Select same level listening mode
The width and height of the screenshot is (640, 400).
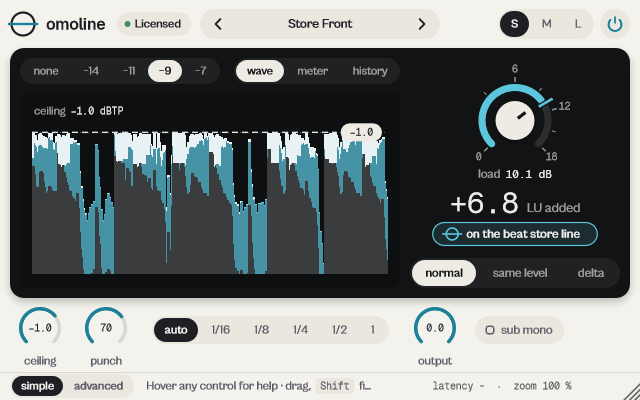[520, 273]
